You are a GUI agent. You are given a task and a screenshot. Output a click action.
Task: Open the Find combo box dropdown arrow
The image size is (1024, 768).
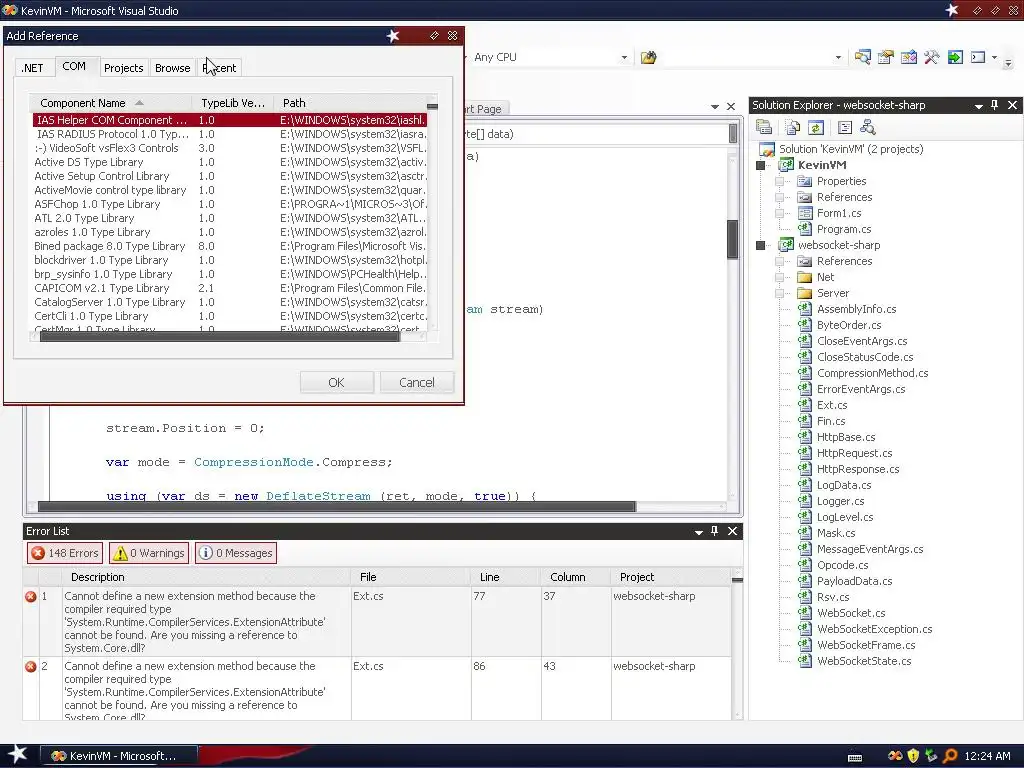[x=838, y=57]
